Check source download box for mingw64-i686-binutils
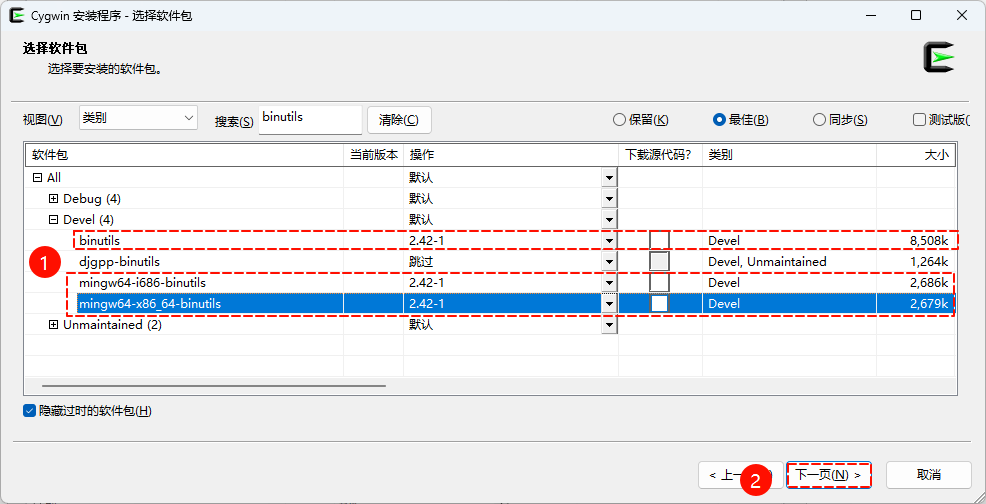The height and width of the screenshot is (504, 986). click(x=660, y=283)
